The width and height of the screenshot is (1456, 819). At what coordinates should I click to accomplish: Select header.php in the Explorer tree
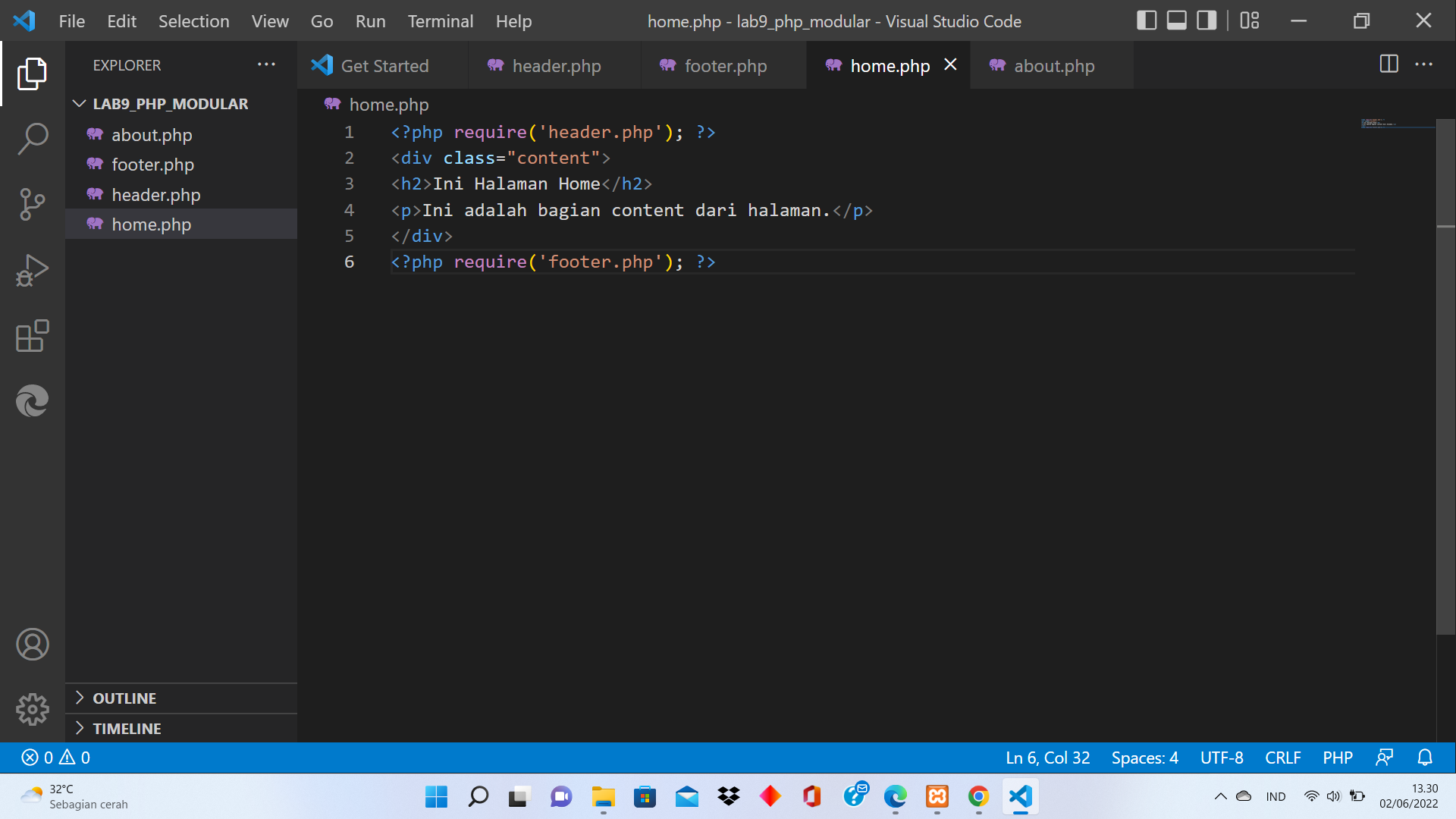(x=155, y=194)
